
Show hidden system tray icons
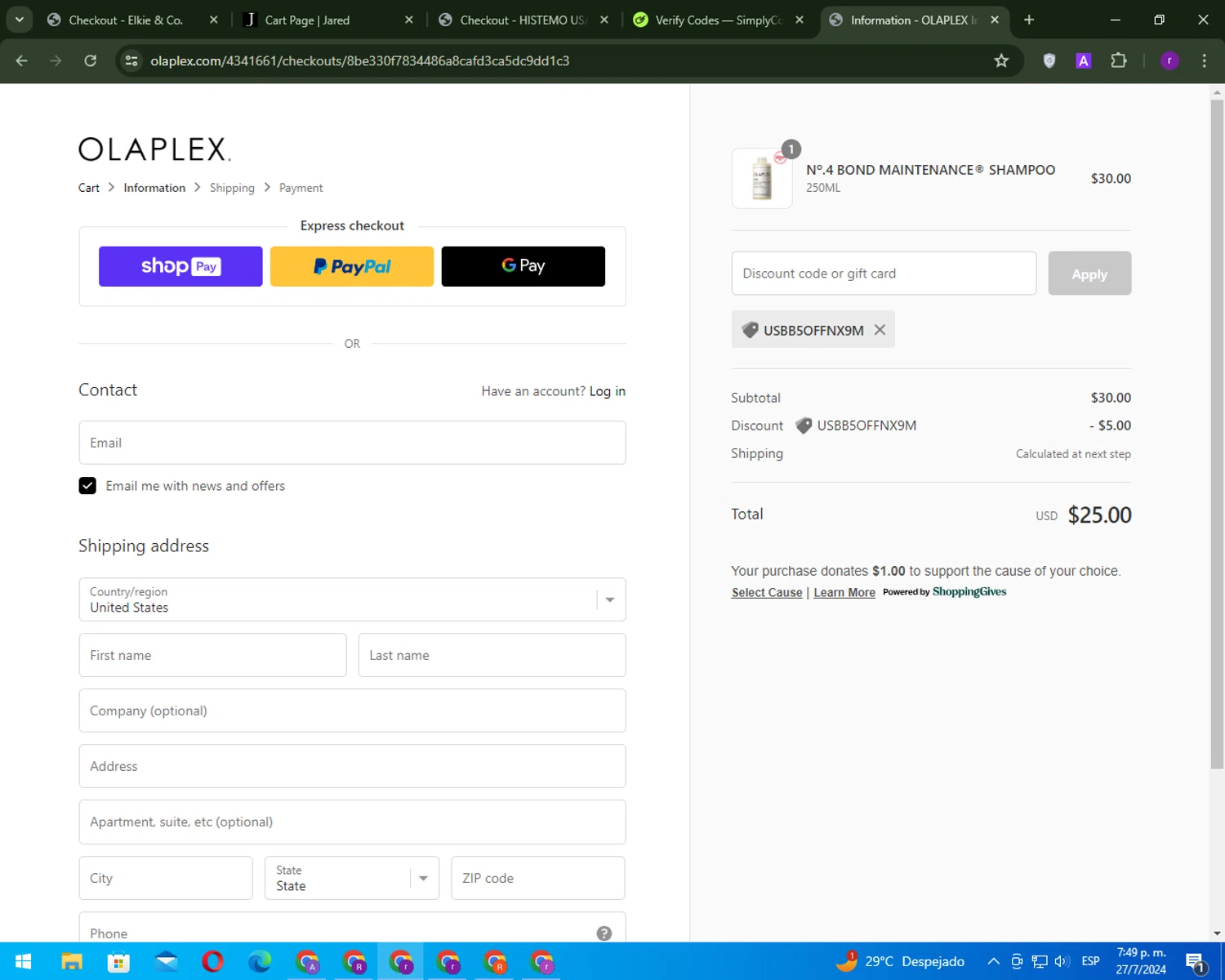(994, 961)
